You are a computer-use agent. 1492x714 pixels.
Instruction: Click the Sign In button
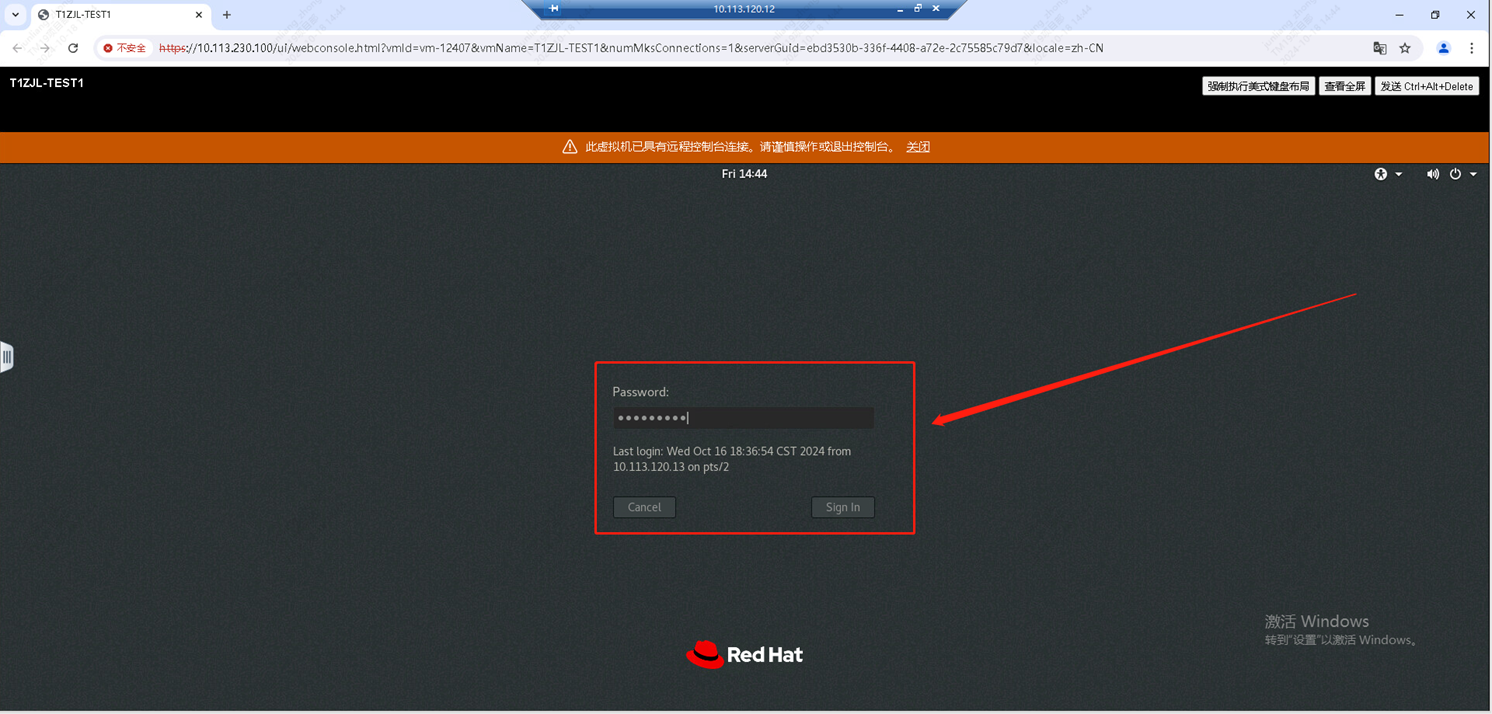(x=842, y=507)
